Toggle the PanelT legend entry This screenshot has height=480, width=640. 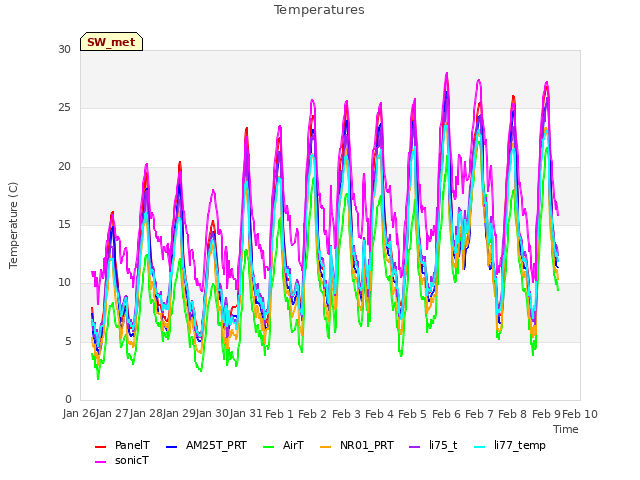point(122,445)
